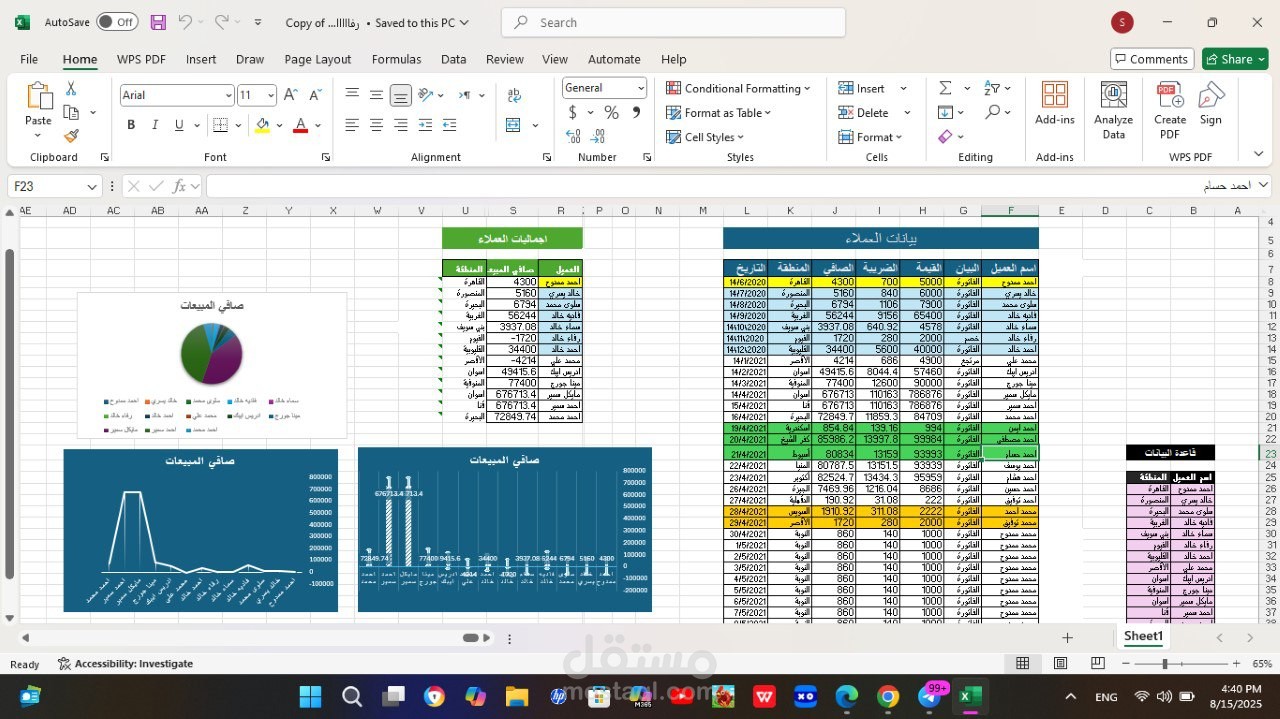Click the AutoSum sigma icon

pos(945,88)
